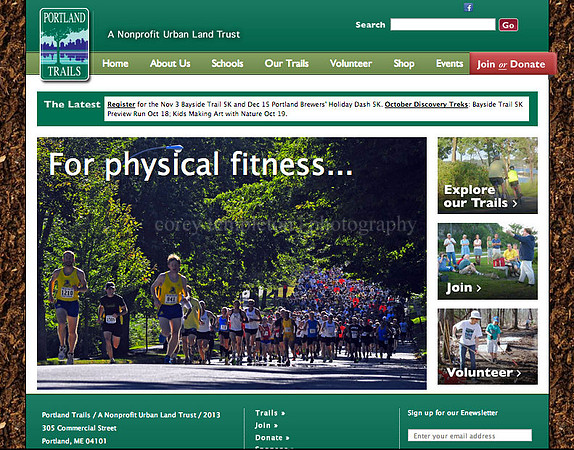This screenshot has height=450, width=574.
Task: Click the 'Portland Trails / A Nonprofit' footer line
Action: 131,415
